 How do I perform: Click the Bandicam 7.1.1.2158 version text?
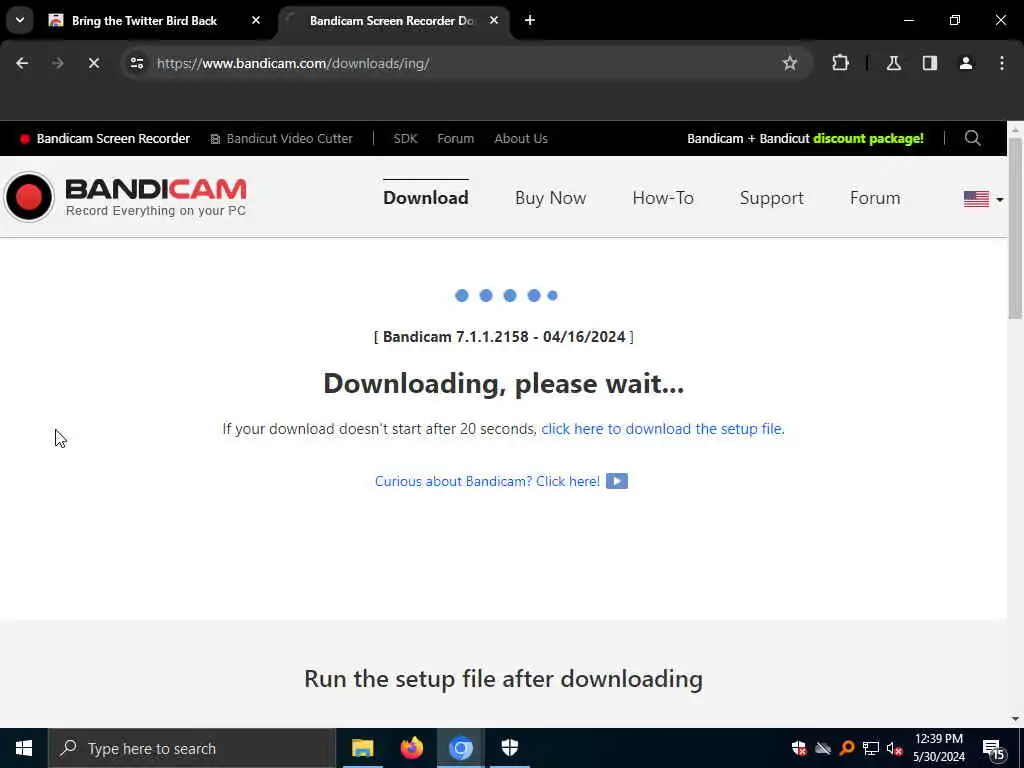tap(504, 337)
